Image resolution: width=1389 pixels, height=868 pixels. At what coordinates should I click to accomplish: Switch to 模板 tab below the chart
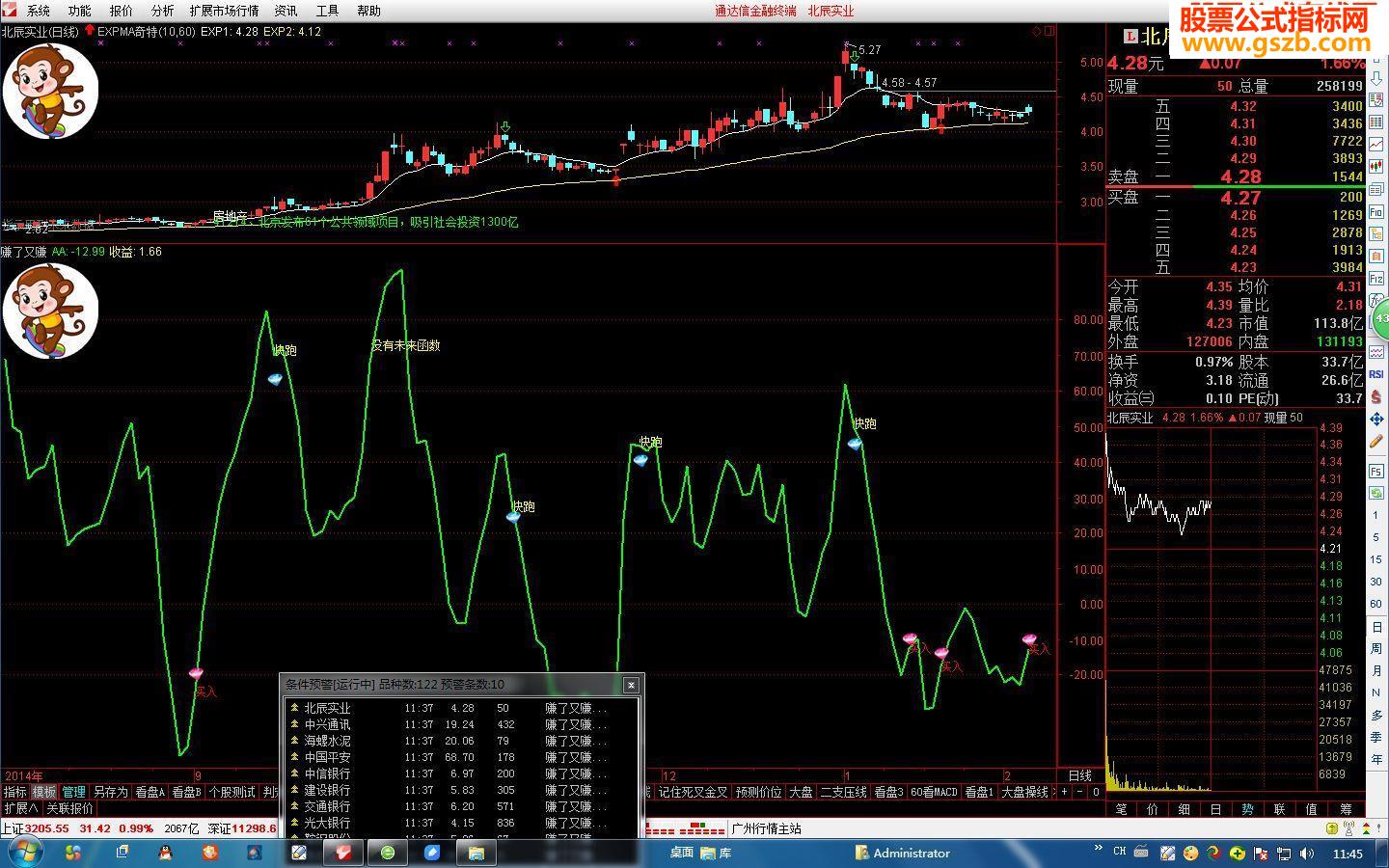(44, 792)
